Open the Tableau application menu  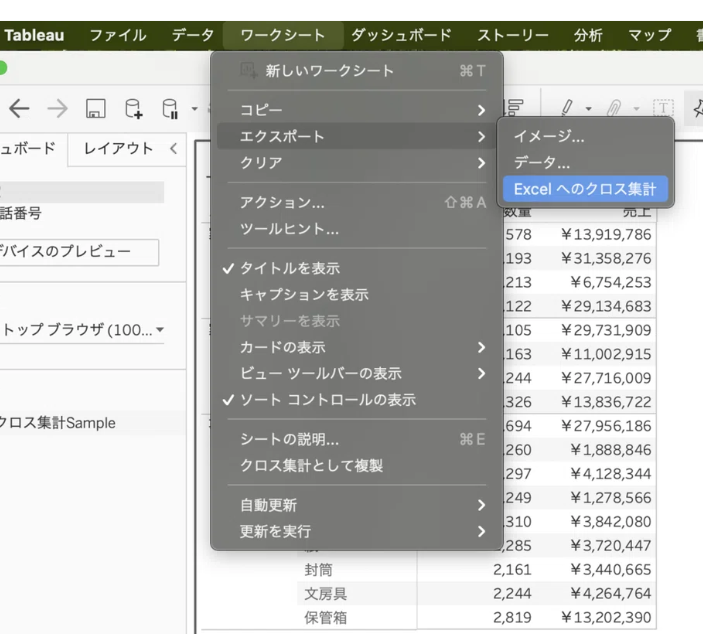click(x=34, y=35)
